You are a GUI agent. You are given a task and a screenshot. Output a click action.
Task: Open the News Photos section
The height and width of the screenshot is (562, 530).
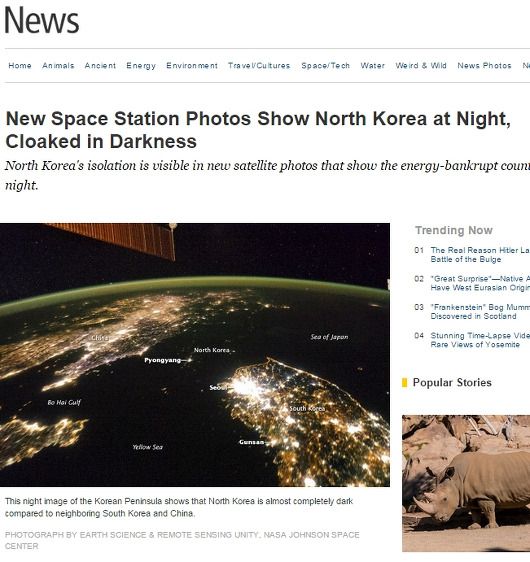(x=484, y=66)
